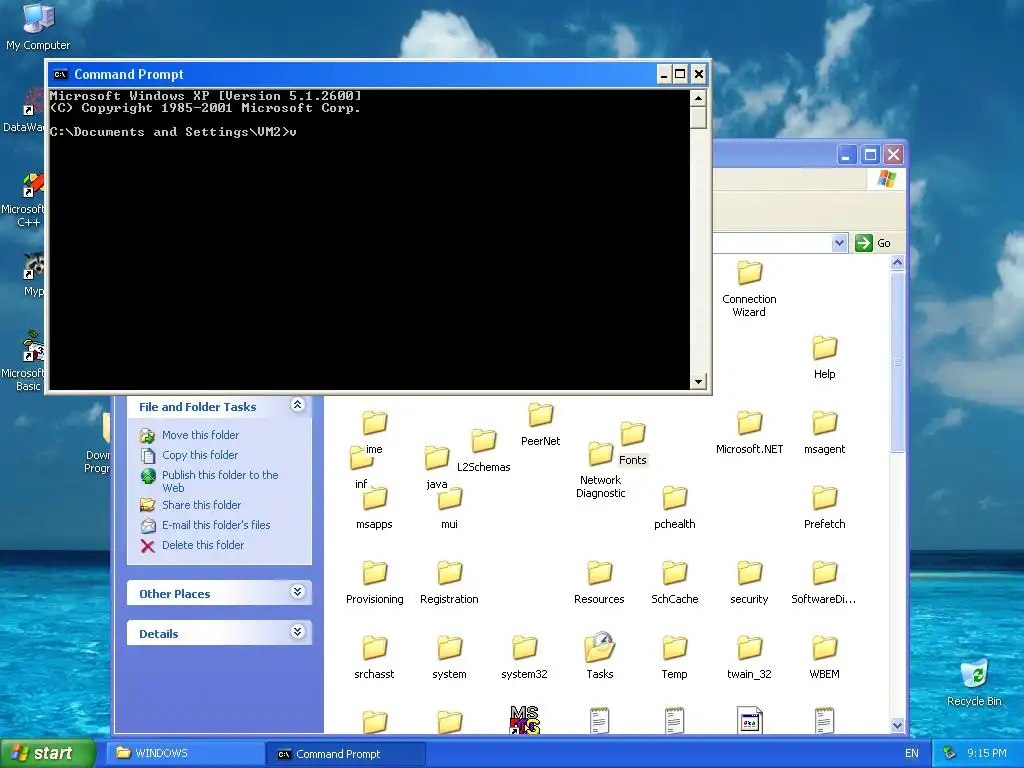Image resolution: width=1024 pixels, height=768 pixels.
Task: Select the Fonts folder
Action: click(x=632, y=443)
